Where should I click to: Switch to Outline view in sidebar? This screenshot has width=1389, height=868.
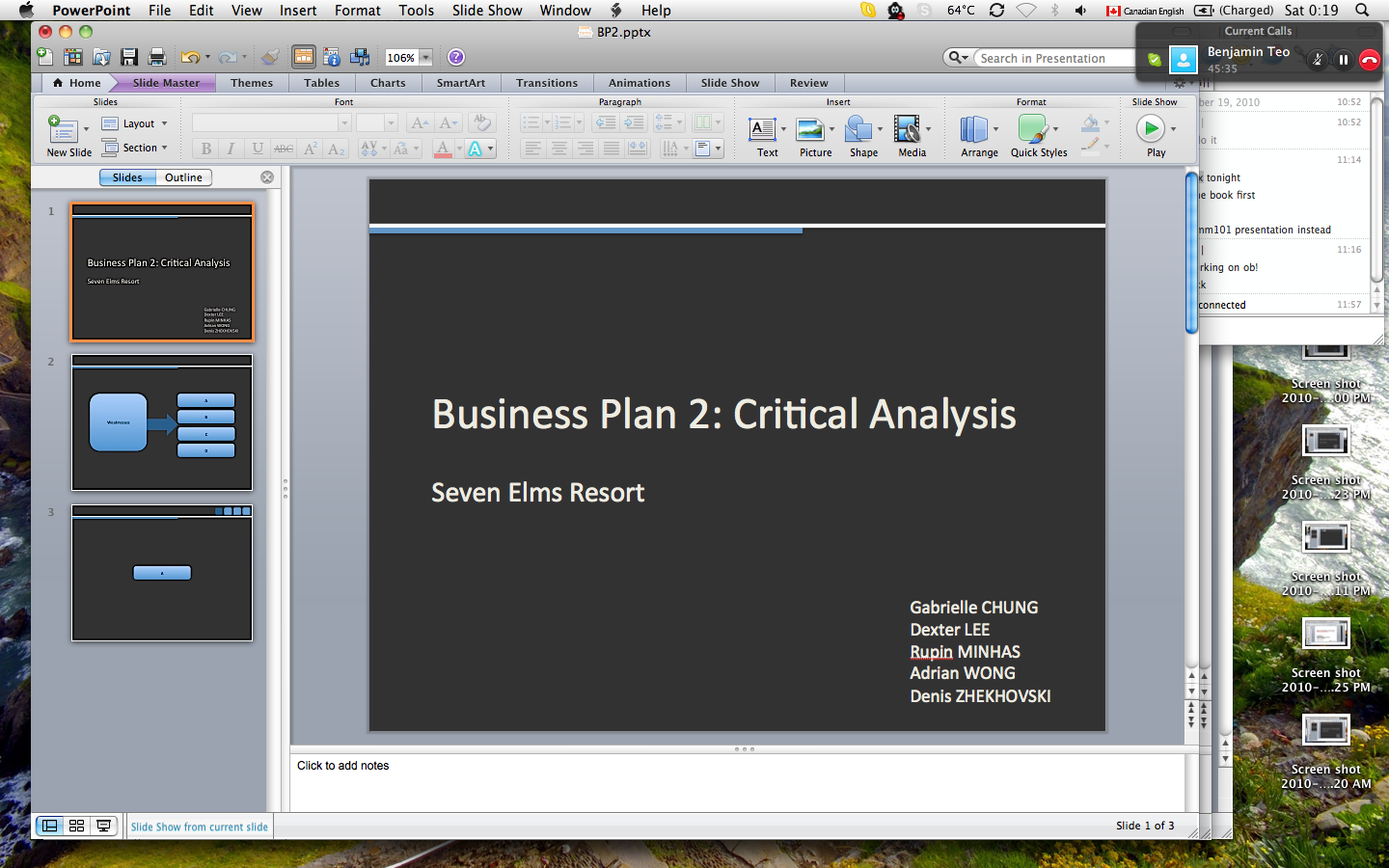coord(183,177)
